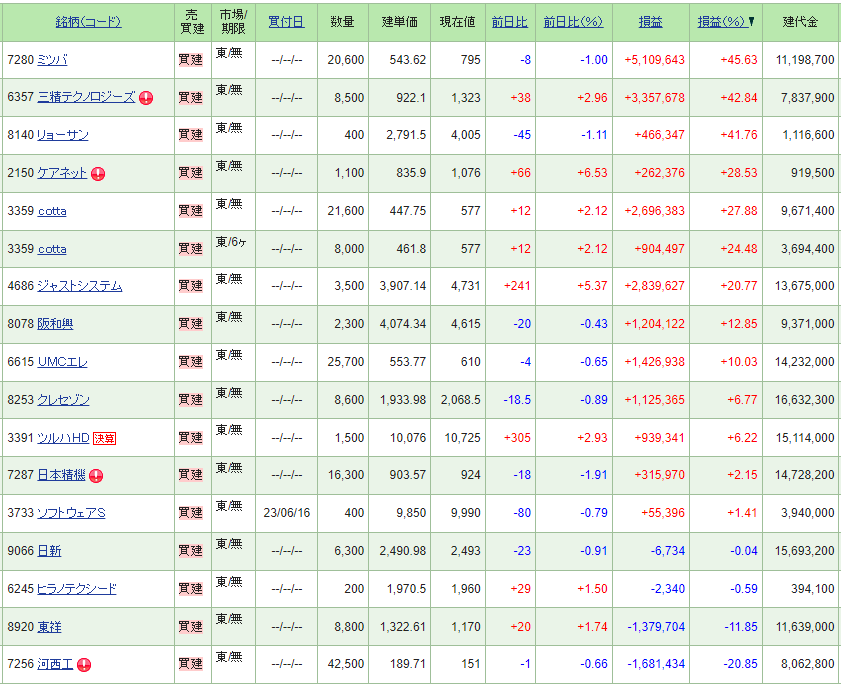Open the ケアネット stock link
Image resolution: width=841 pixels, height=687 pixels.
coord(62,173)
